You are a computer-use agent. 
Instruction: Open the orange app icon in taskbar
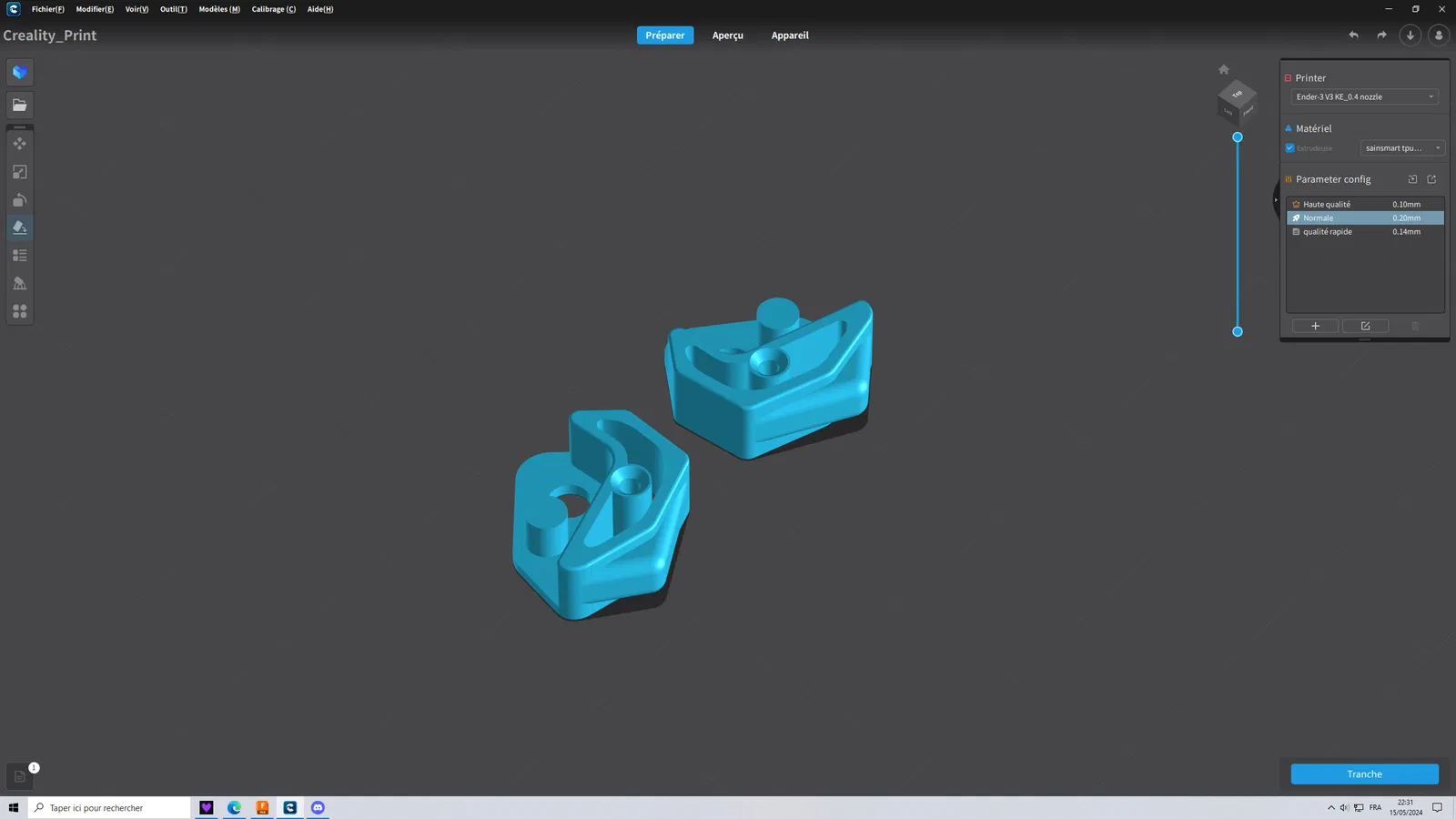click(262, 808)
